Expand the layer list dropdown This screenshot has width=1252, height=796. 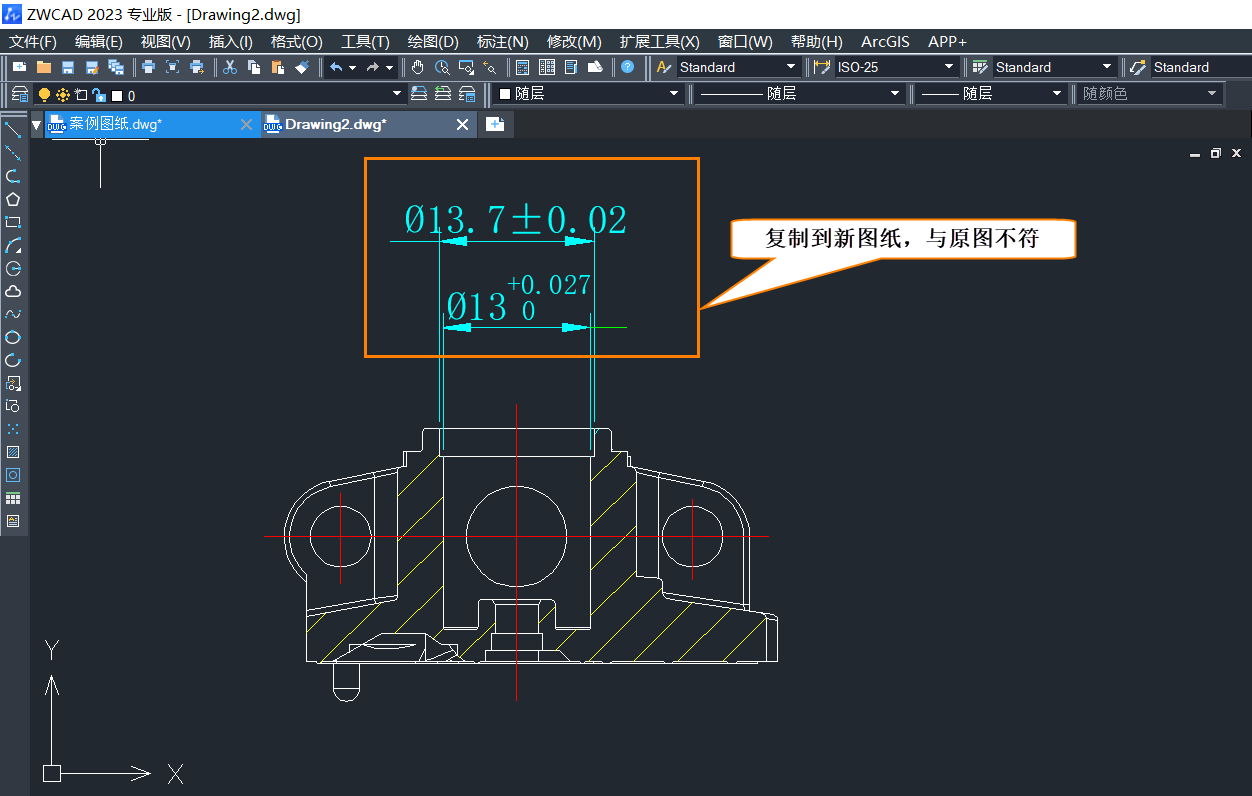click(x=399, y=94)
